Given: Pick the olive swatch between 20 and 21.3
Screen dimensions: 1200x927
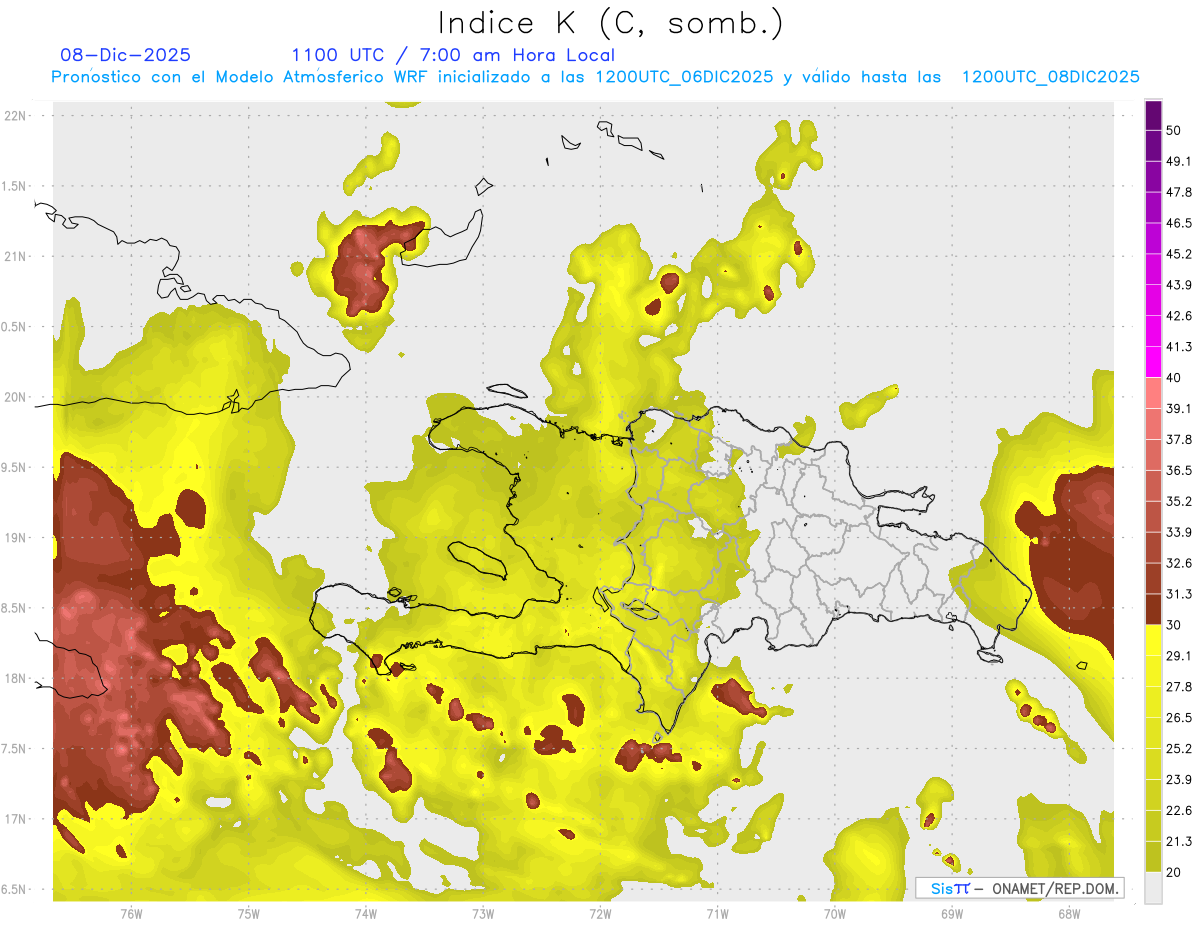Looking at the screenshot, I should 1153,858.
